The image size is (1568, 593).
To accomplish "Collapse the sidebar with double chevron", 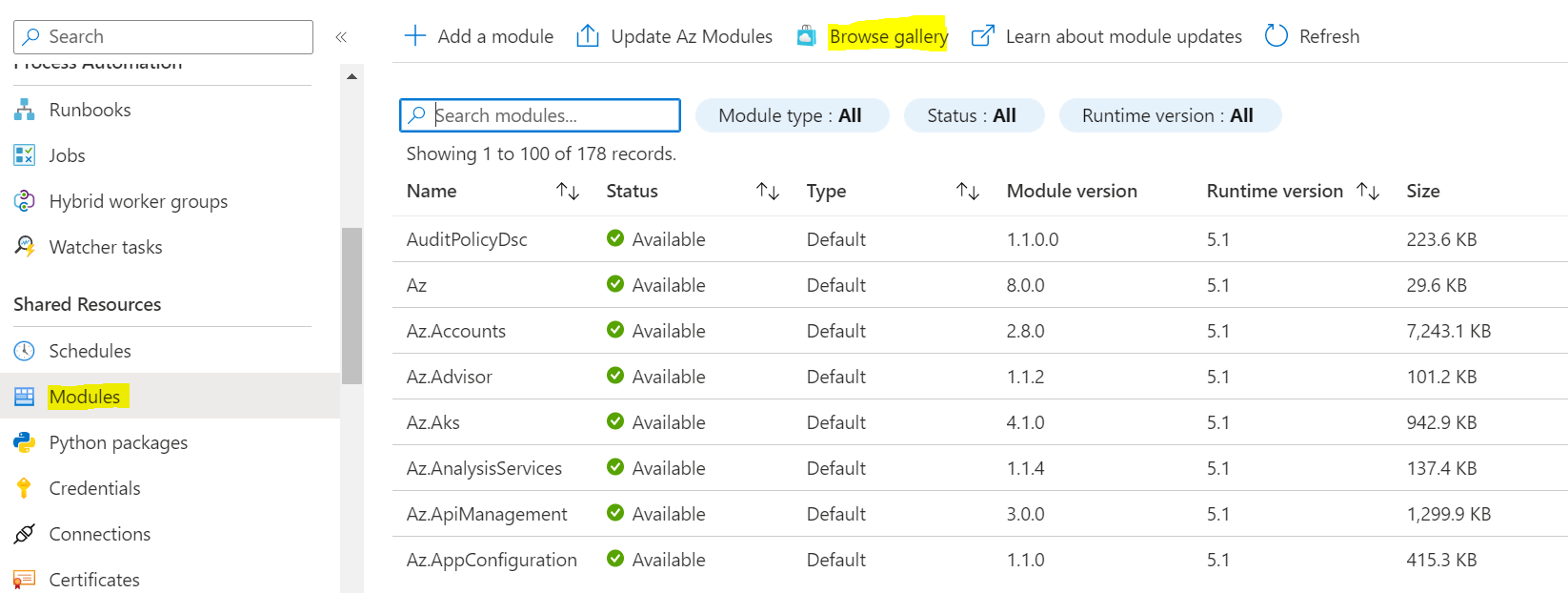I will coord(341,37).
